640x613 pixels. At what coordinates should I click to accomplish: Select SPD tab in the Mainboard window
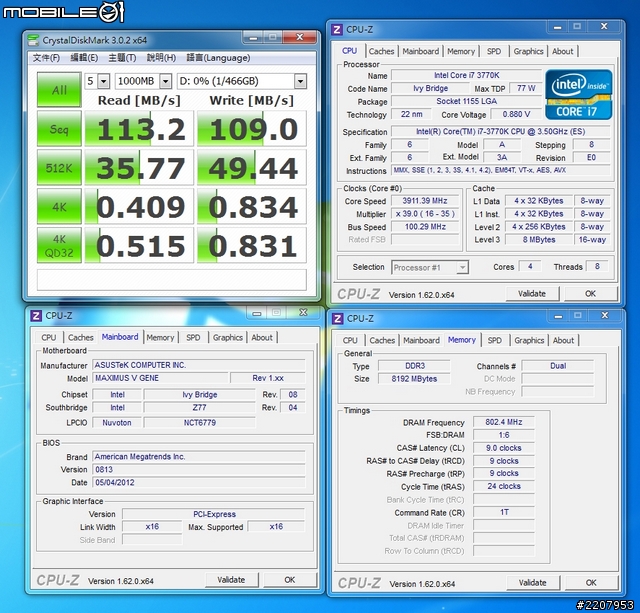(193, 338)
